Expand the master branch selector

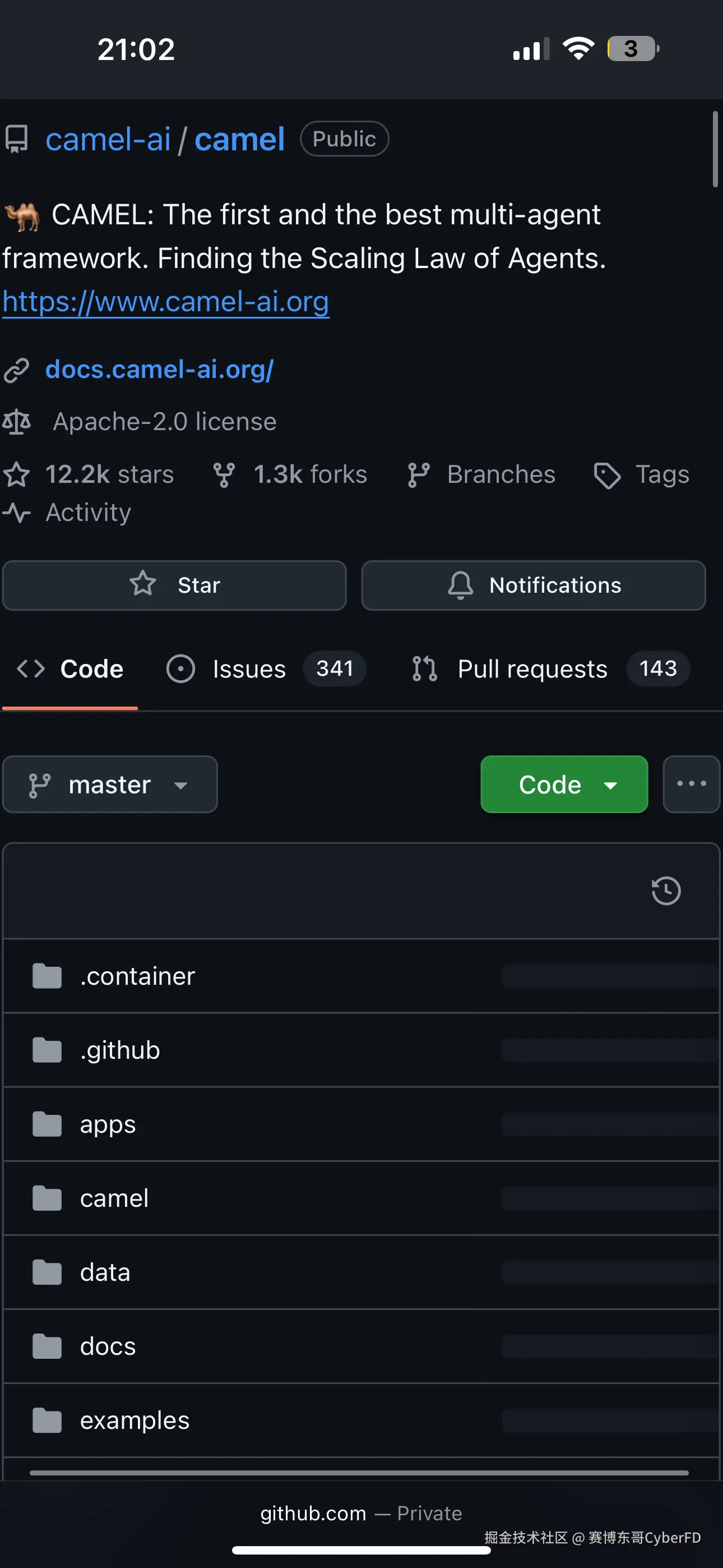click(x=110, y=784)
